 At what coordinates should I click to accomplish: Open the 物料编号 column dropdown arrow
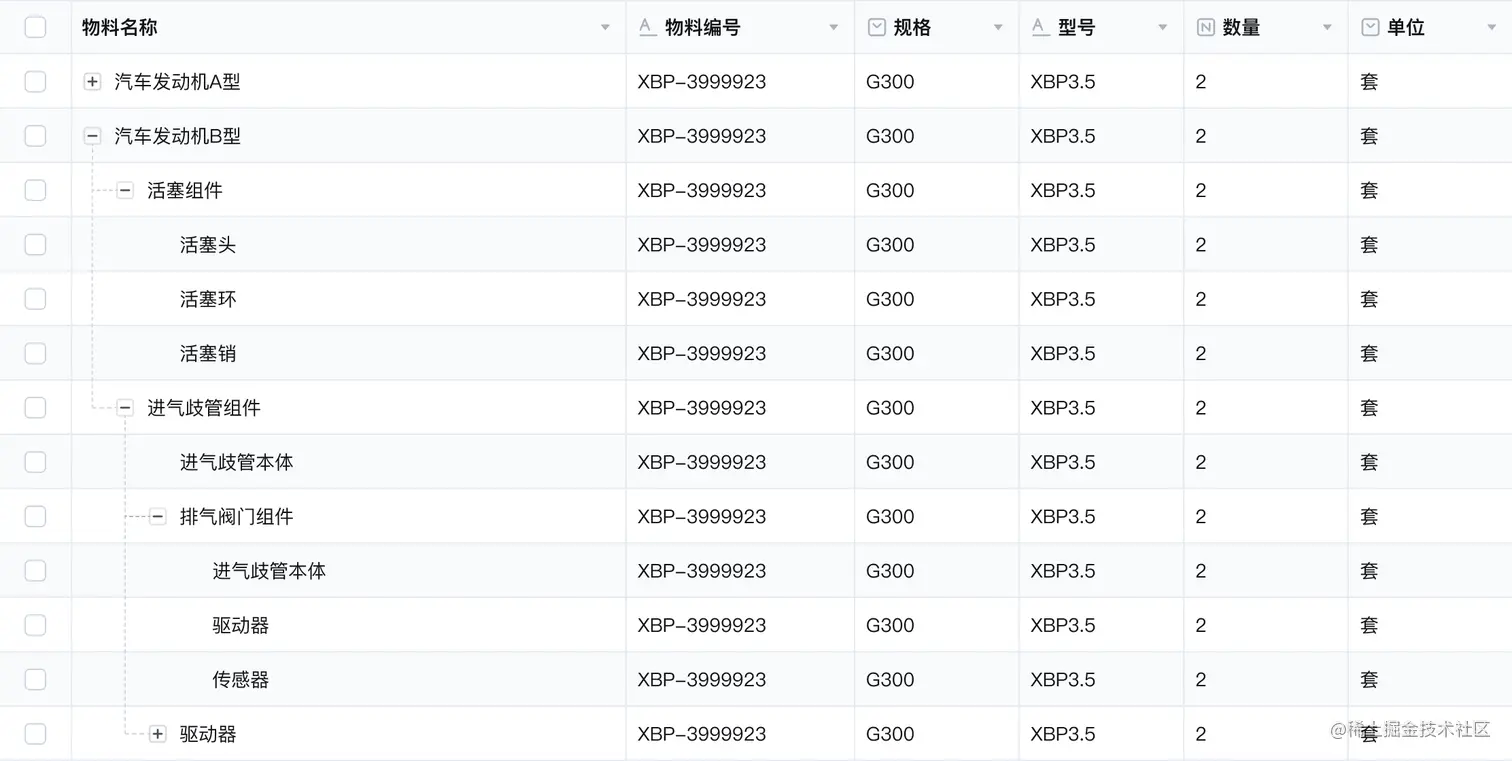[x=833, y=28]
